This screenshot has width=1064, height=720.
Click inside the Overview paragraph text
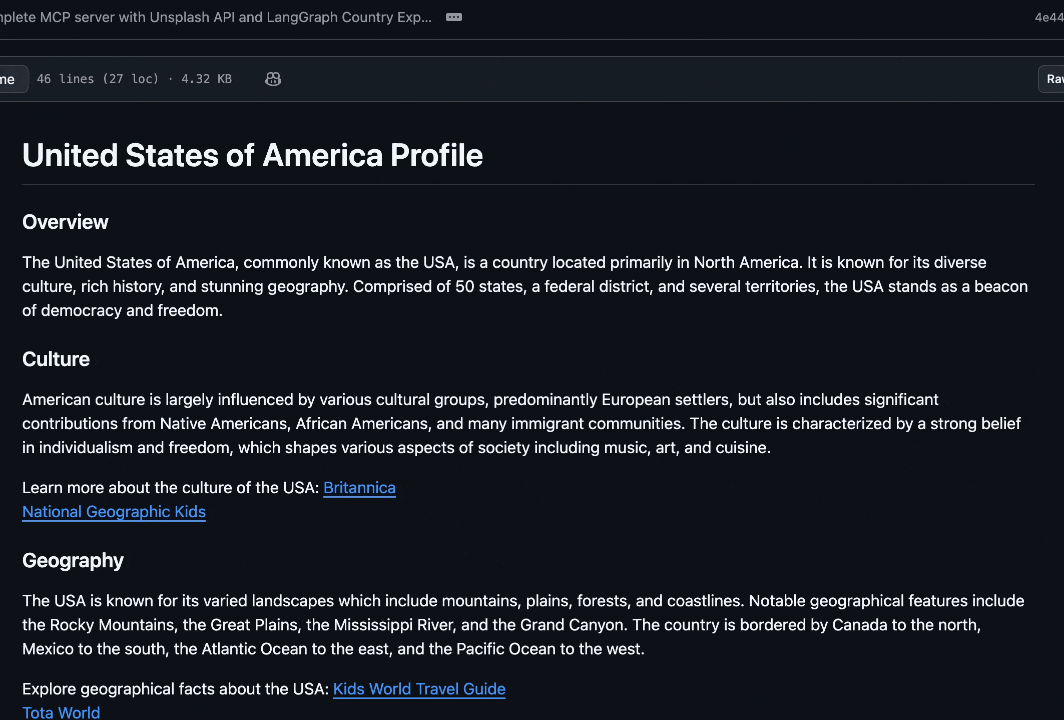[500, 286]
